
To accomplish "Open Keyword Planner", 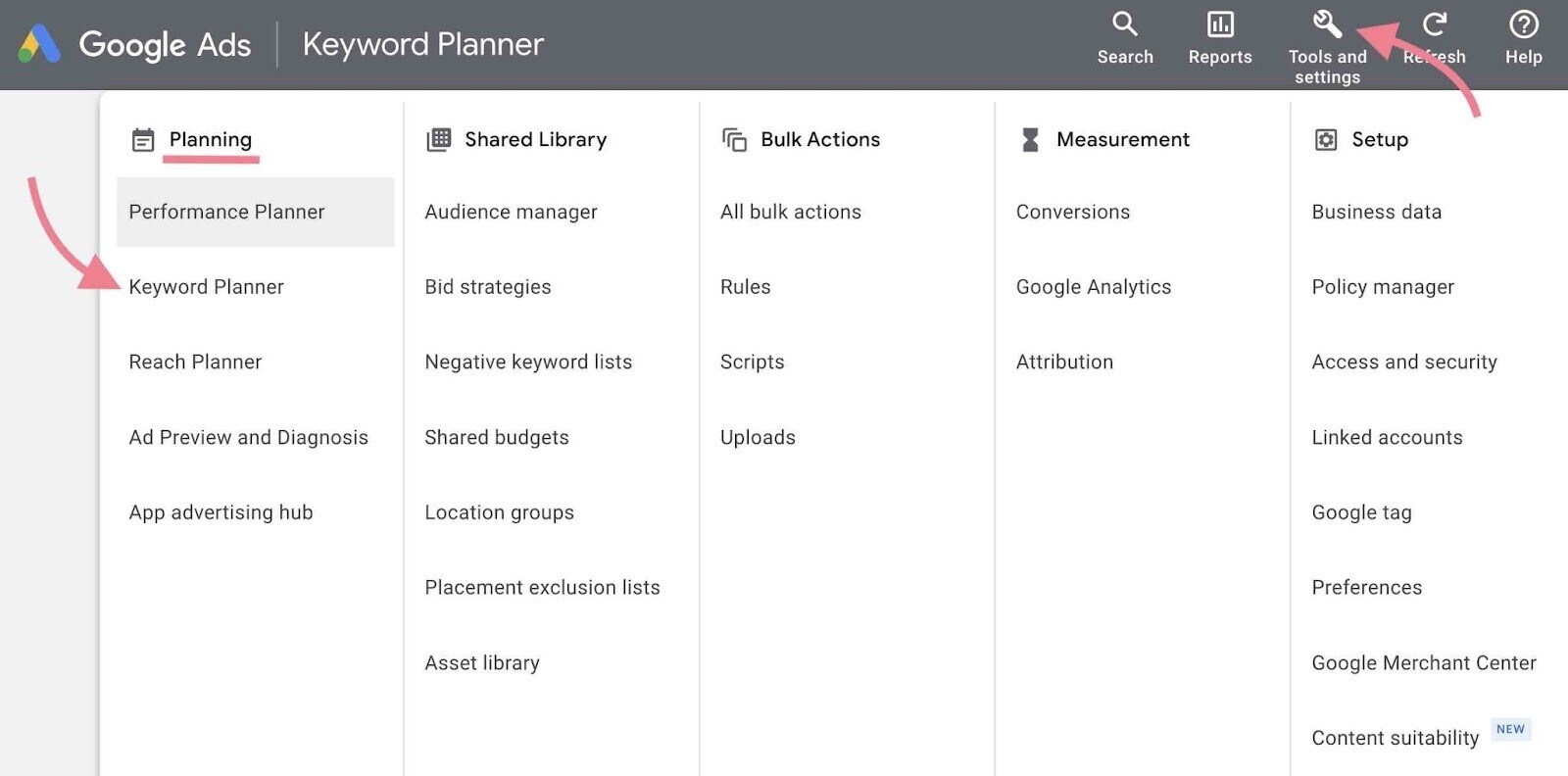I will [x=206, y=286].
